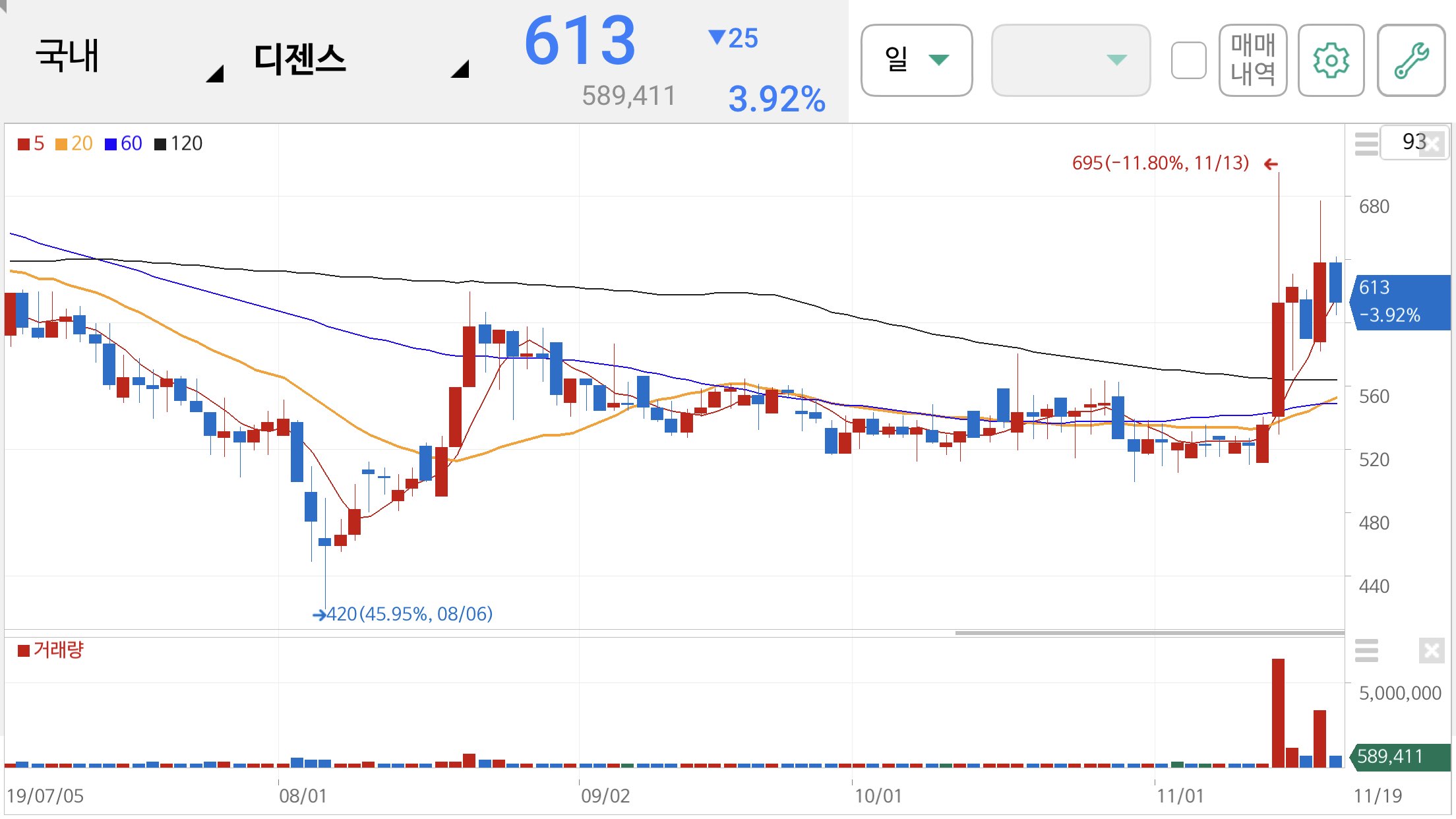The width and height of the screenshot is (1456, 819).
Task: Click the 680 price axis label
Action: coord(1374,207)
